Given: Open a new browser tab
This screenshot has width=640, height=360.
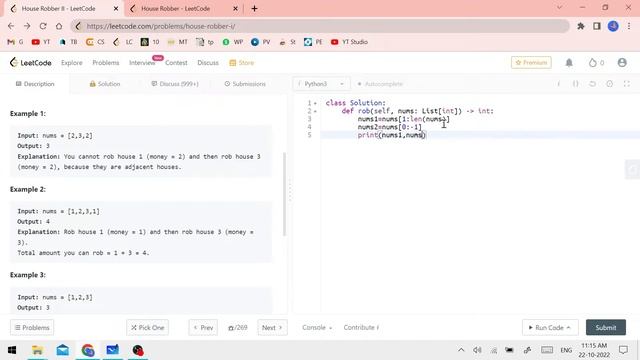Looking at the screenshot, I should 254,8.
